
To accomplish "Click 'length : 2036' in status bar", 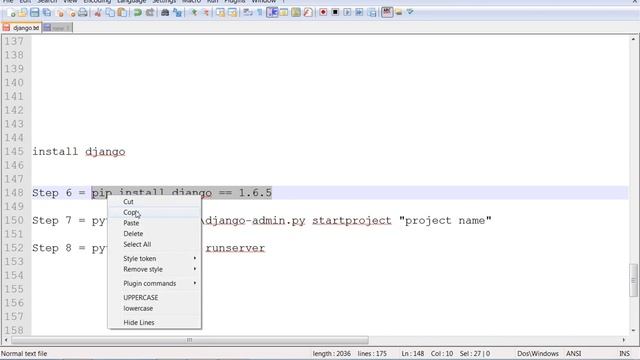I will pos(331,353).
